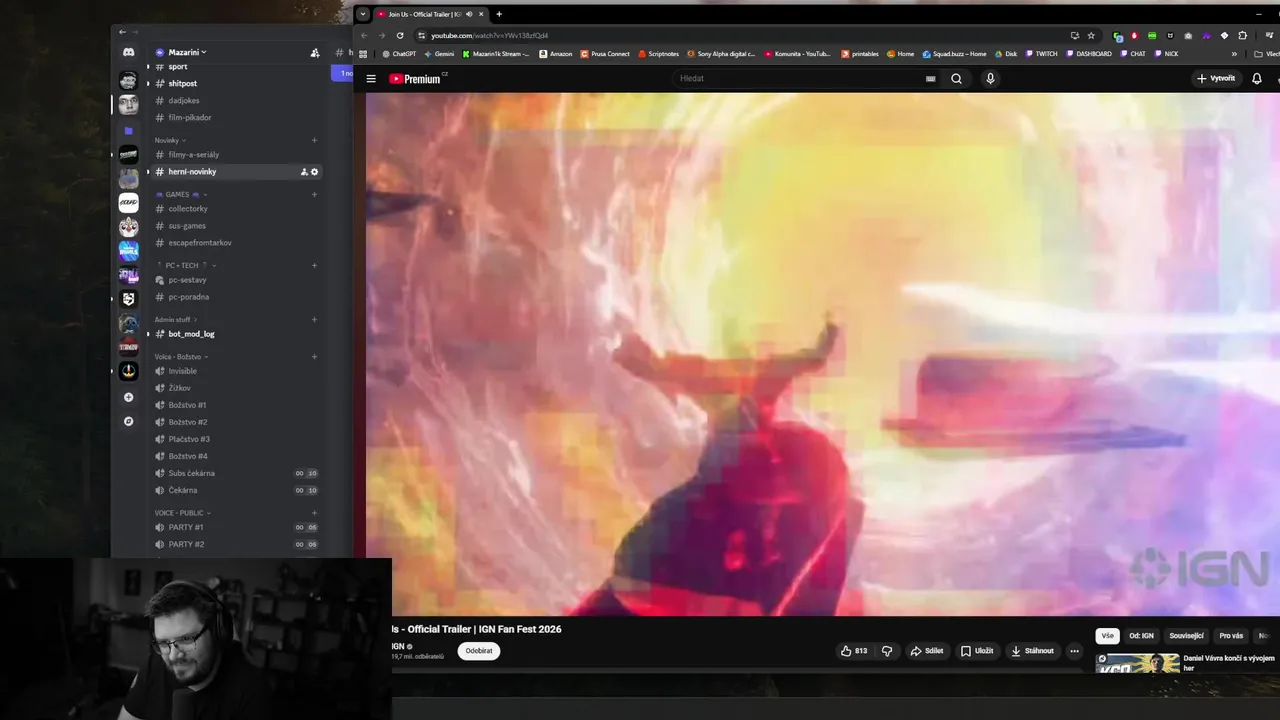Select the Související filter chip
Screen dimensions: 1280x720
click(x=1186, y=636)
